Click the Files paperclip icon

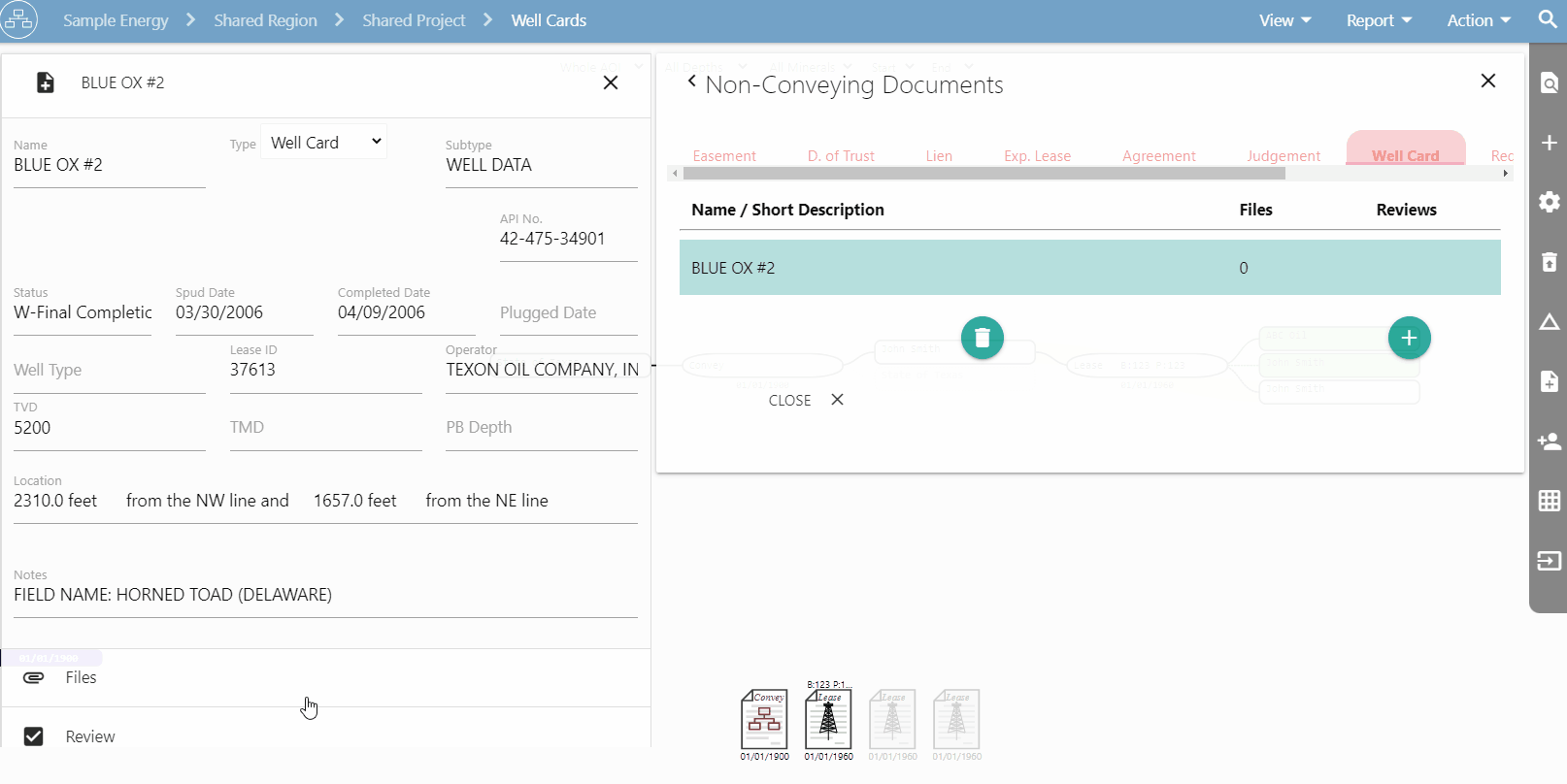point(34,677)
